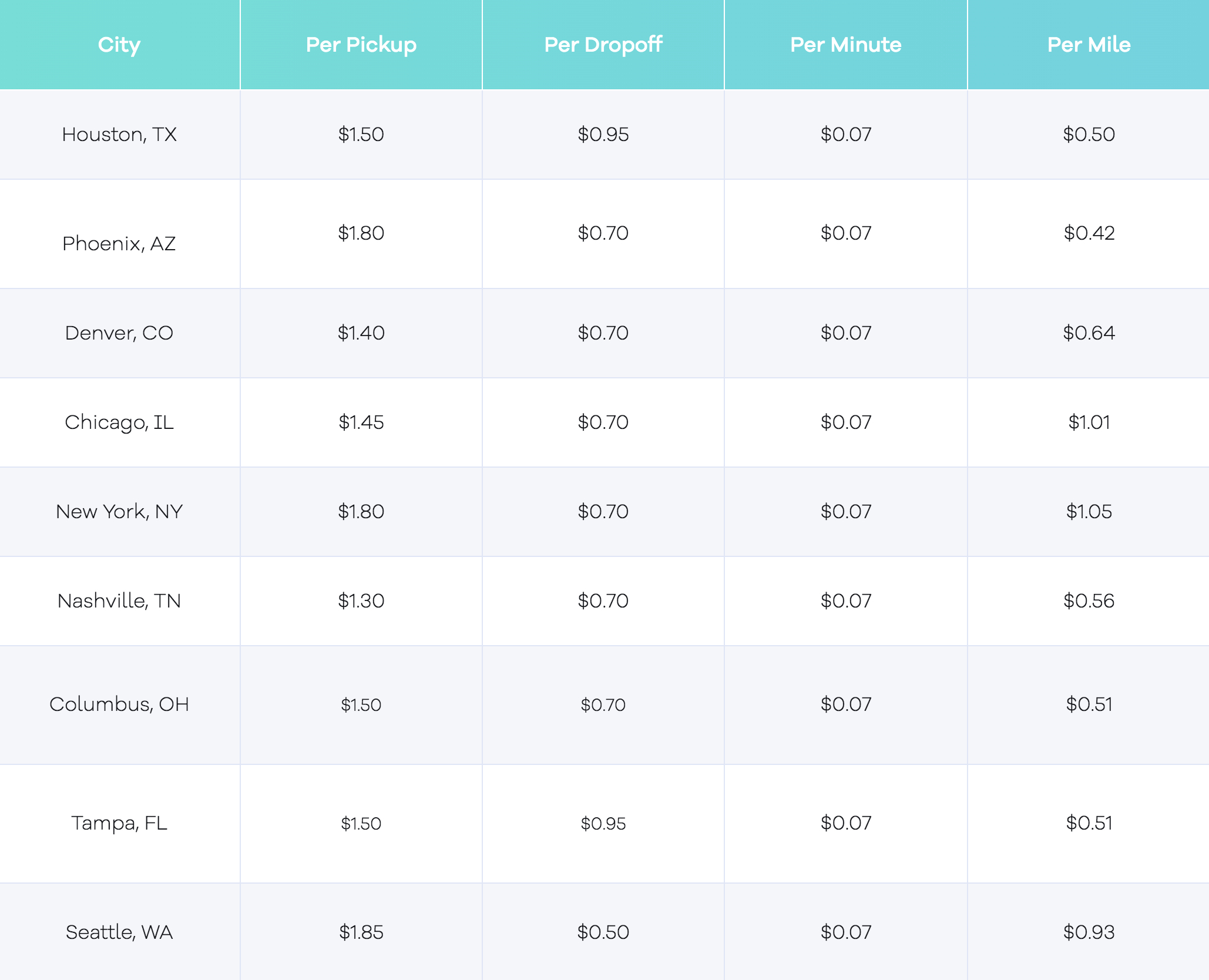Click the City column header
This screenshot has width=1209, height=980.
coord(119,45)
